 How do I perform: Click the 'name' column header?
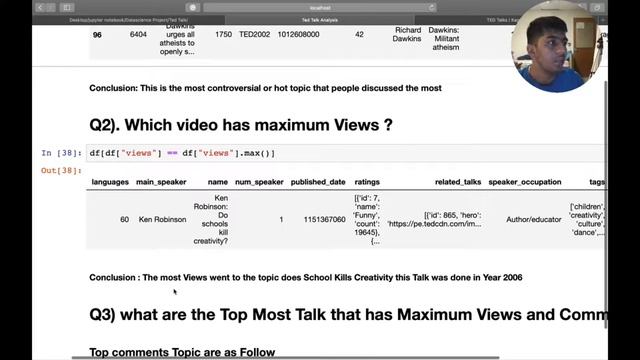pos(218,182)
